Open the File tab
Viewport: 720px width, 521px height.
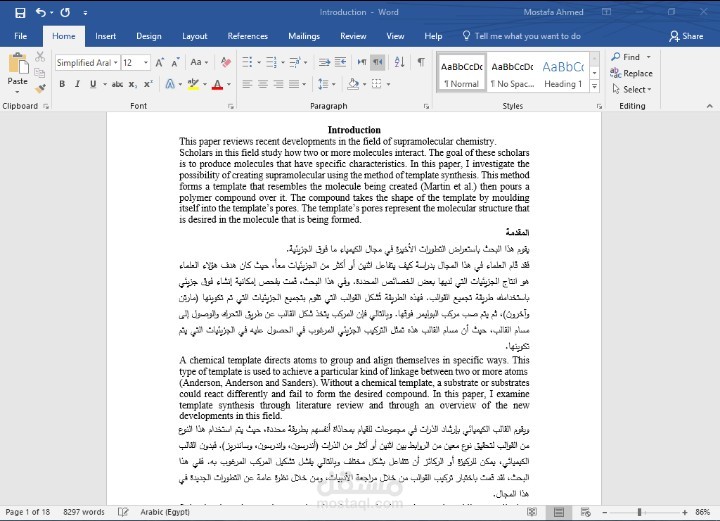click(x=21, y=36)
